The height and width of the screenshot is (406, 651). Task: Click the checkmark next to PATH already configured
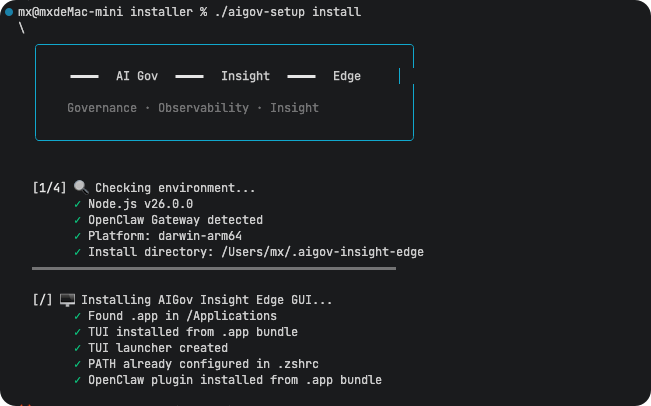click(x=78, y=364)
